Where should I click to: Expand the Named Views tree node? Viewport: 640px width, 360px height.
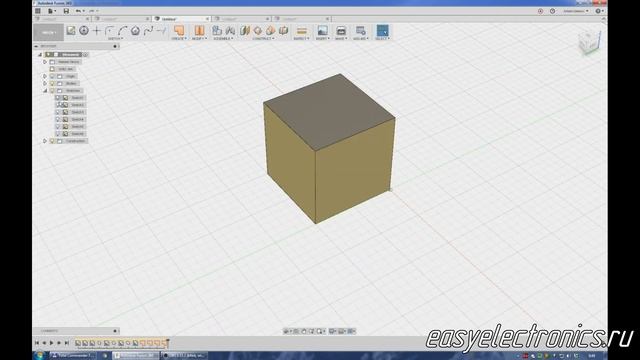coord(45,62)
